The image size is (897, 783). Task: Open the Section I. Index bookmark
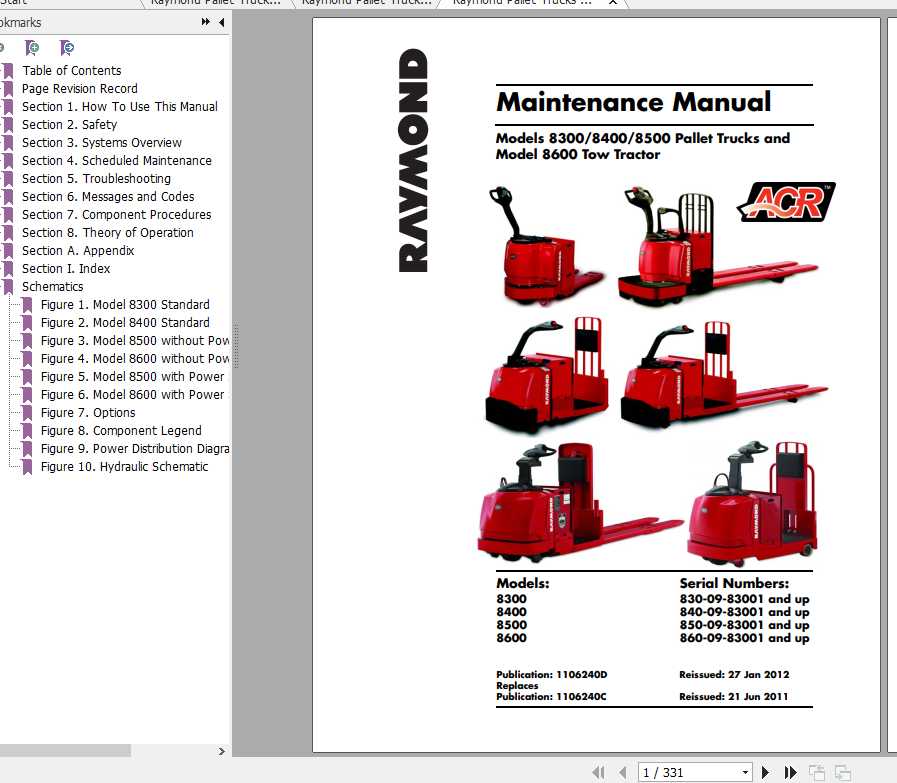coord(66,269)
